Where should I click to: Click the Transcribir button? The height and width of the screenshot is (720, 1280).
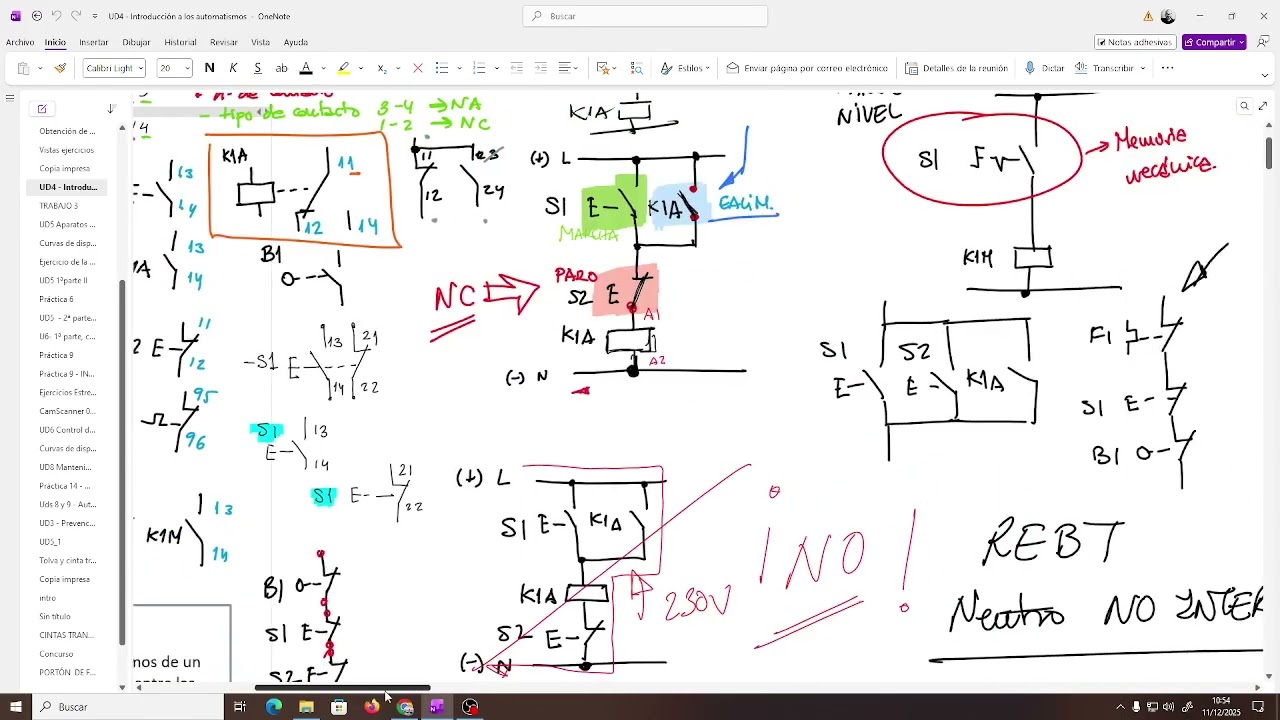point(1104,68)
